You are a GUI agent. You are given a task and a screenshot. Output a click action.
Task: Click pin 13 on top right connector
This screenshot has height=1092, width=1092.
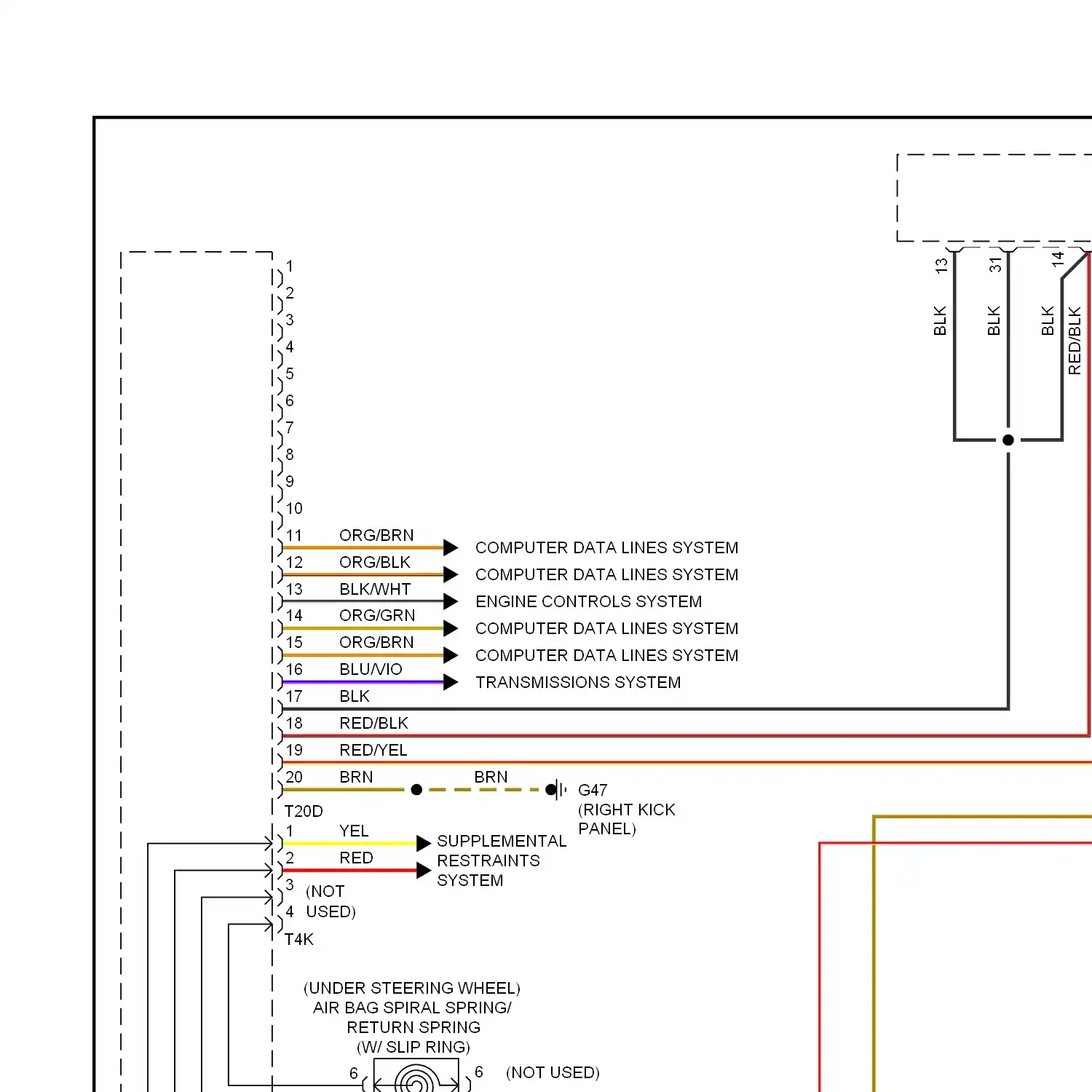coord(941,266)
